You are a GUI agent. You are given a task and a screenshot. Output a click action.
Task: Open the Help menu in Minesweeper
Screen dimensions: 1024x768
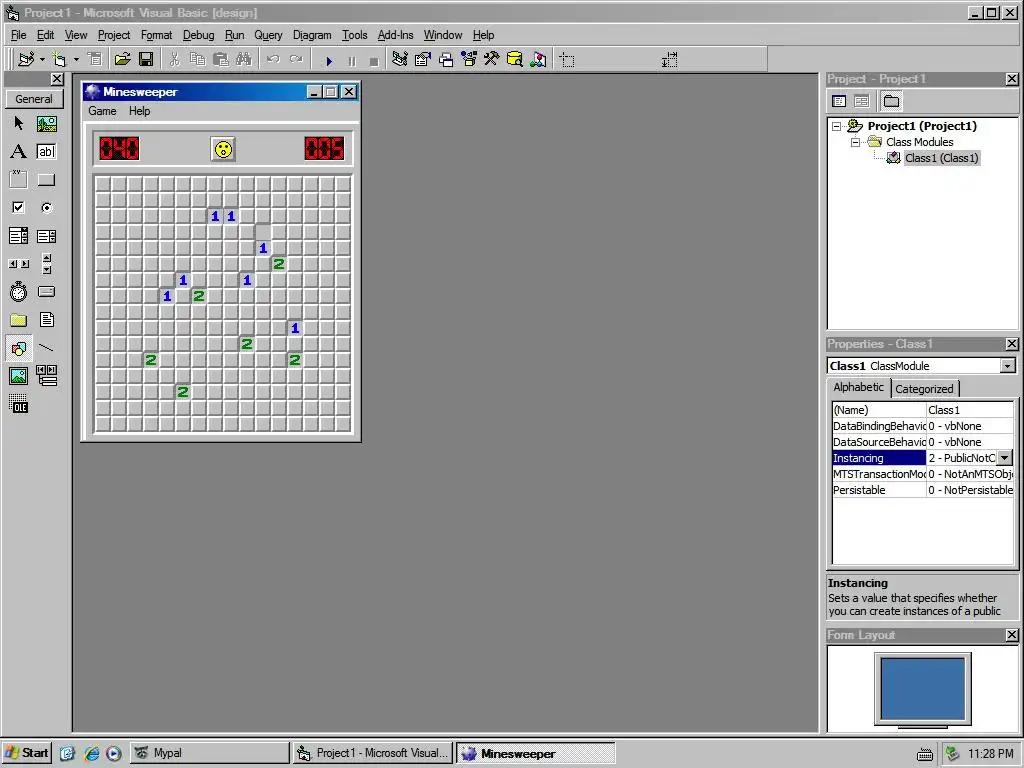139,111
